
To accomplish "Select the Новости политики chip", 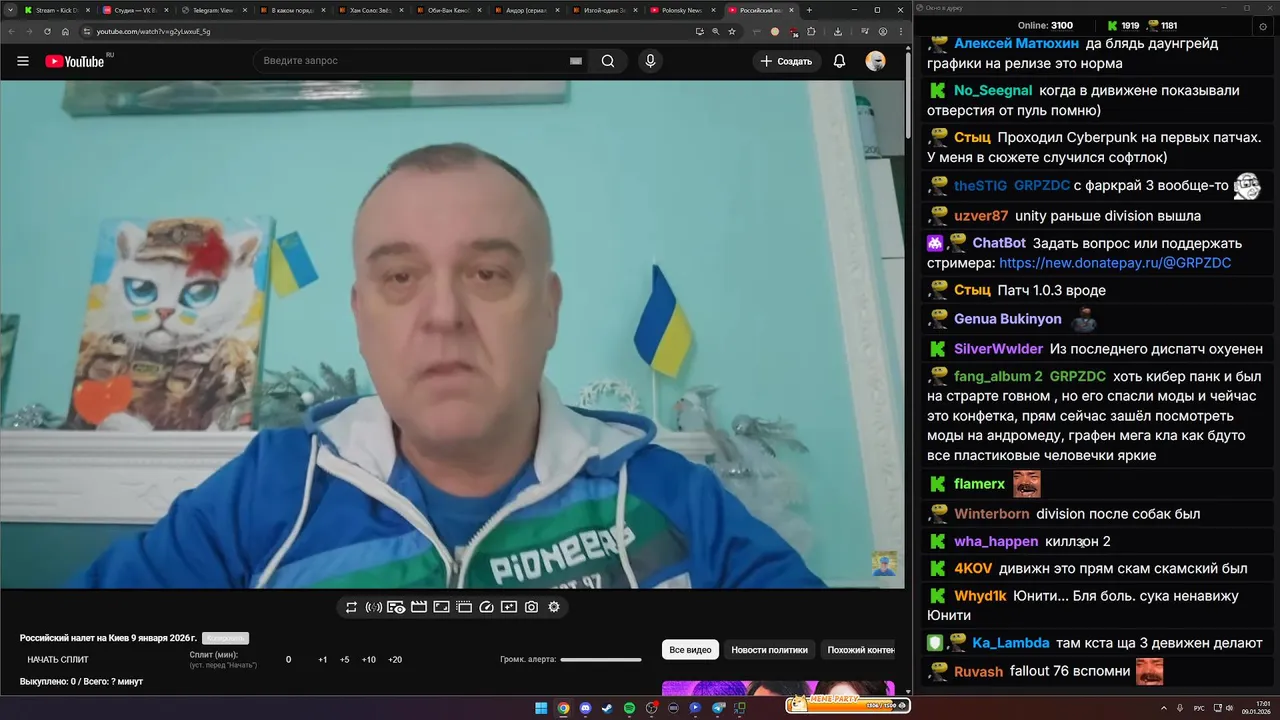I will pos(769,650).
